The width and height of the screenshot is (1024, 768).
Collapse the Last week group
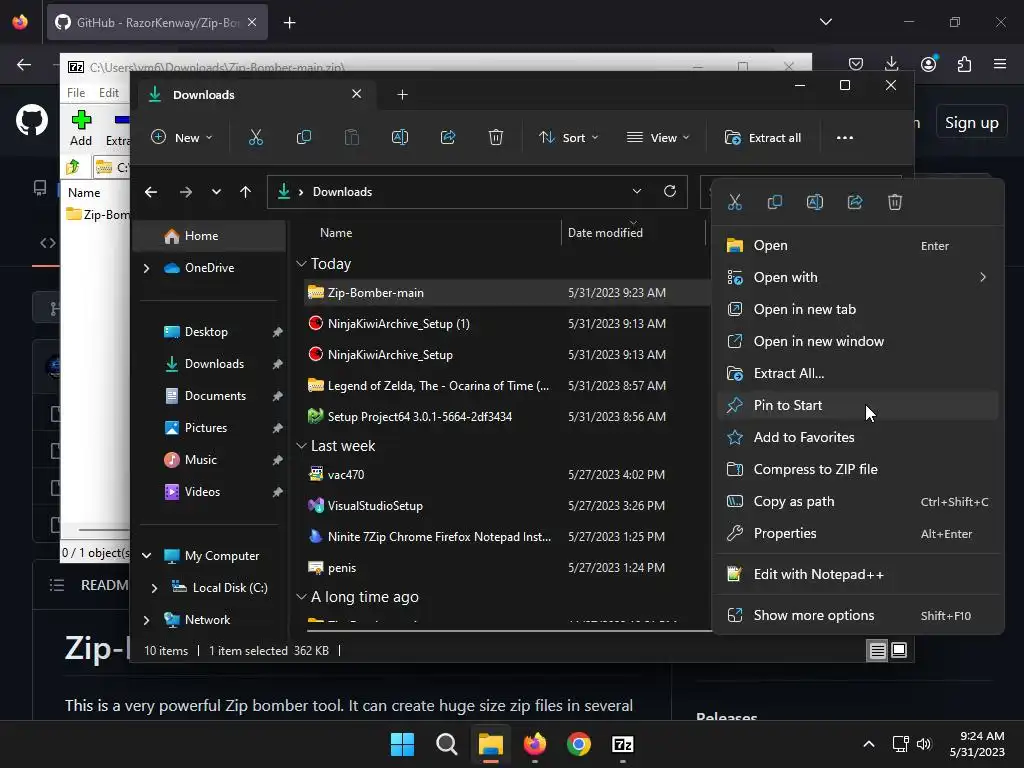pos(301,446)
